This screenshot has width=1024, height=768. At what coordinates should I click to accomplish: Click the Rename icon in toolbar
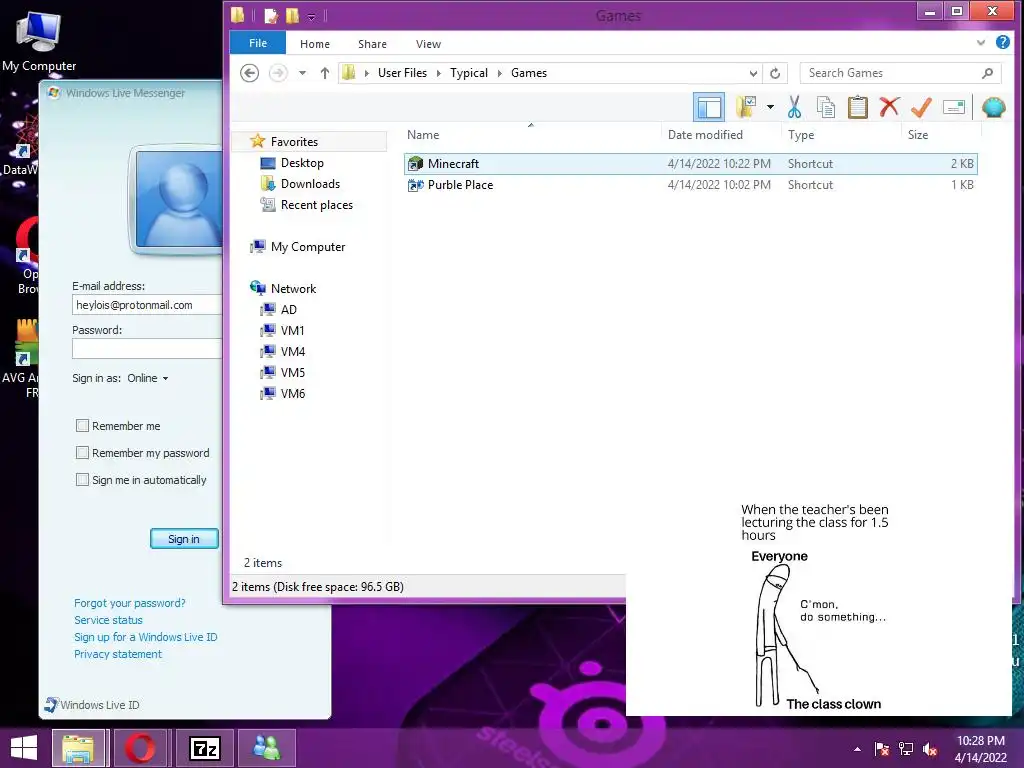tap(953, 107)
